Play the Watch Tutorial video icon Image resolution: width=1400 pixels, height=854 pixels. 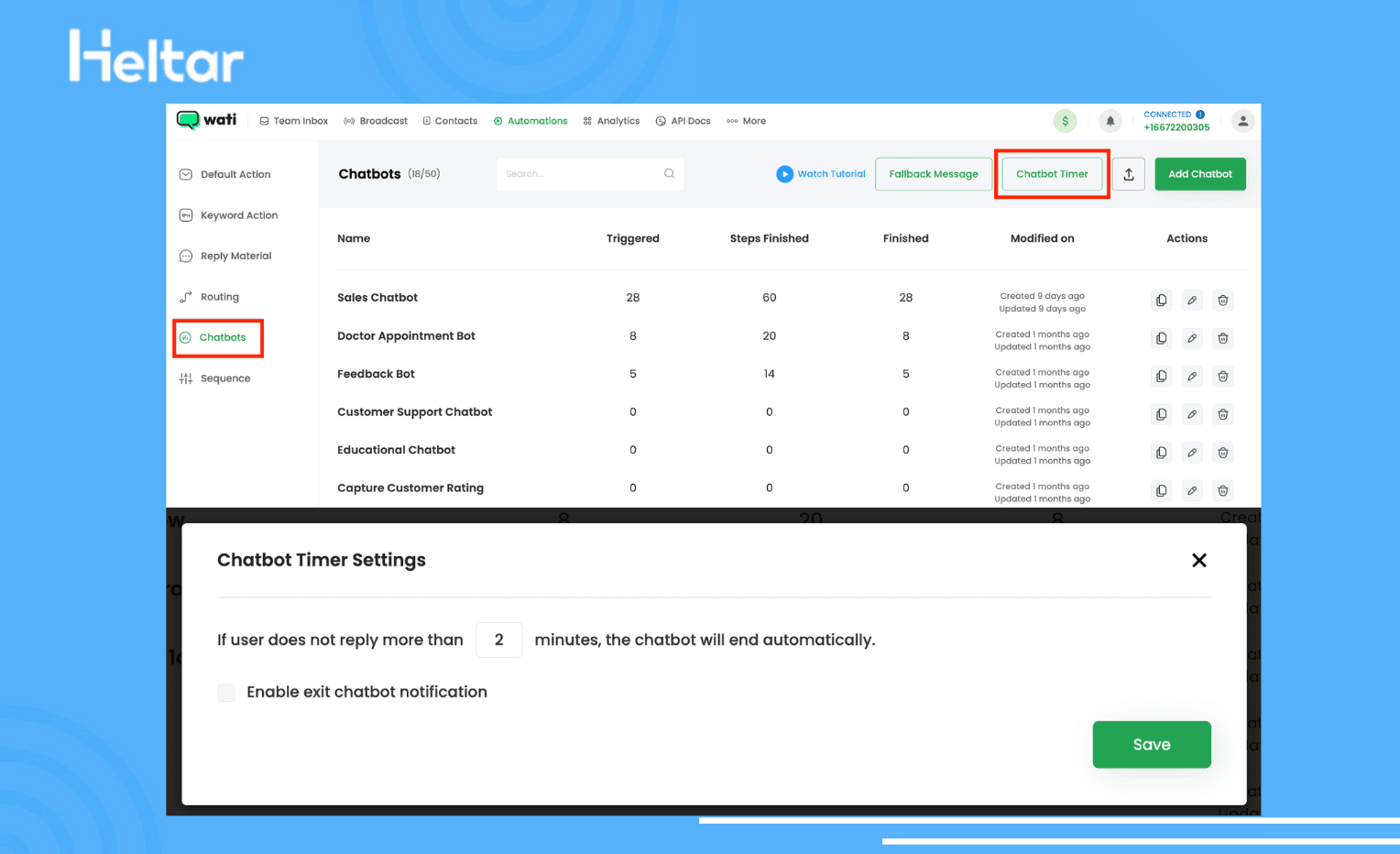784,174
